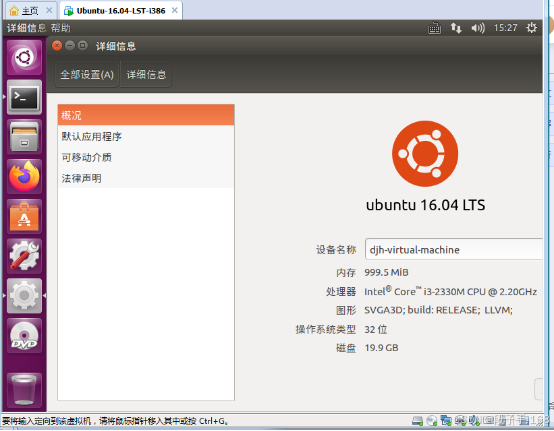Click the SVGA3D graphics value
The height and width of the screenshot is (431, 554).
(438, 310)
